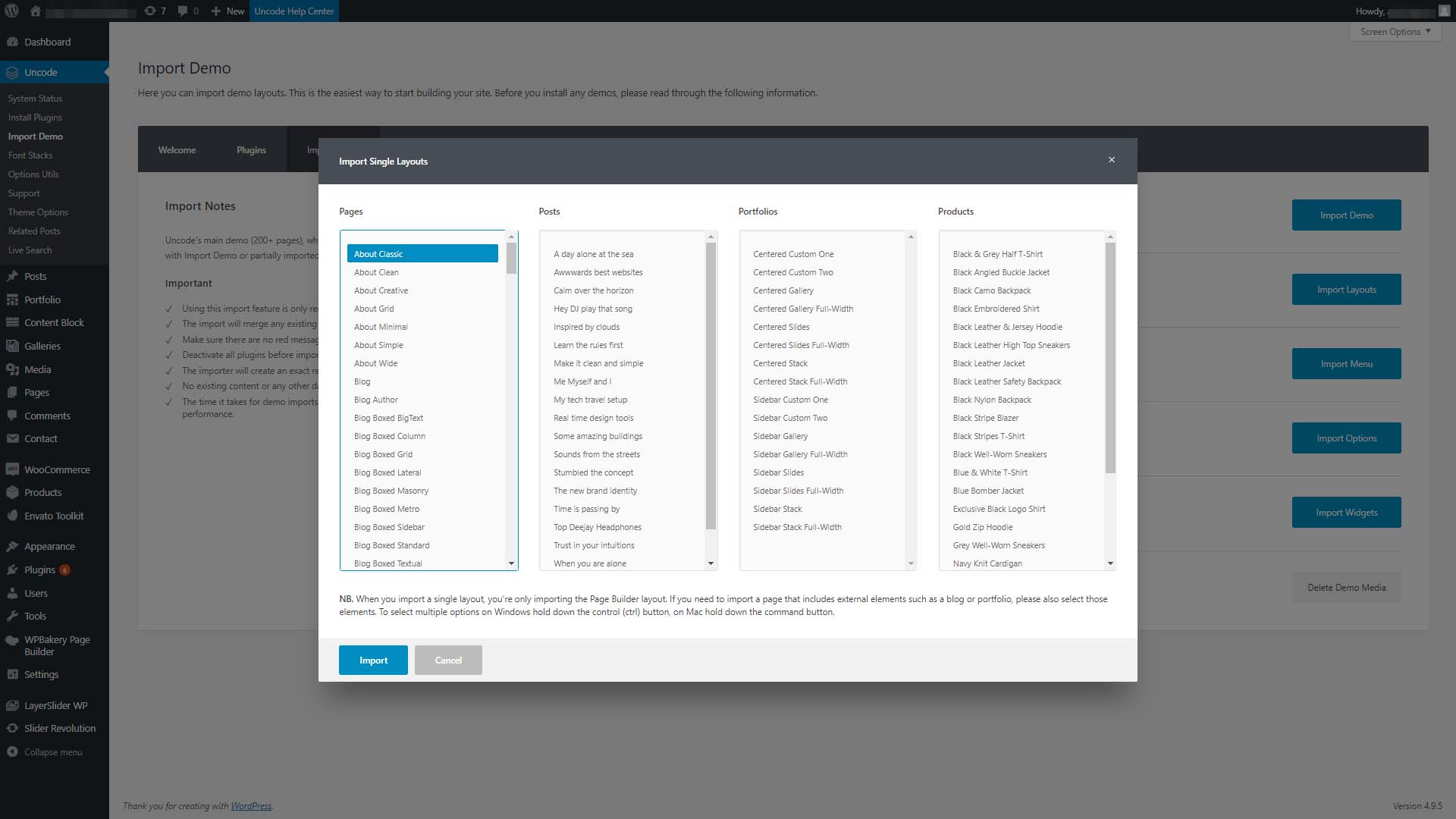Image resolution: width=1456 pixels, height=819 pixels.
Task: Click the close X button on dialog
Action: pyautogui.click(x=1112, y=160)
